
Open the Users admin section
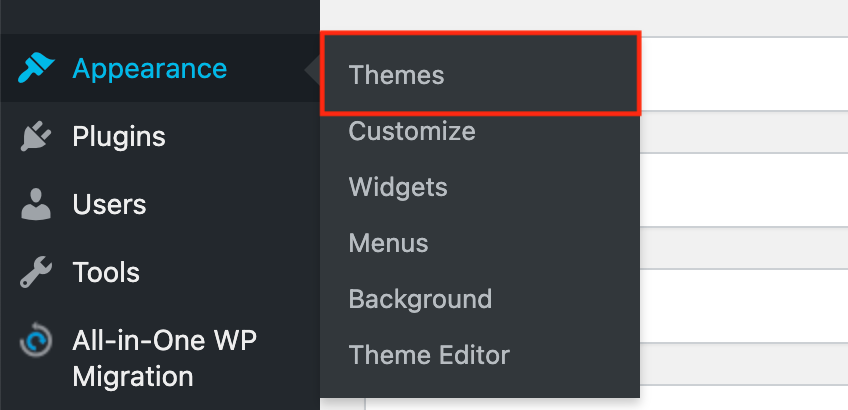point(109,205)
